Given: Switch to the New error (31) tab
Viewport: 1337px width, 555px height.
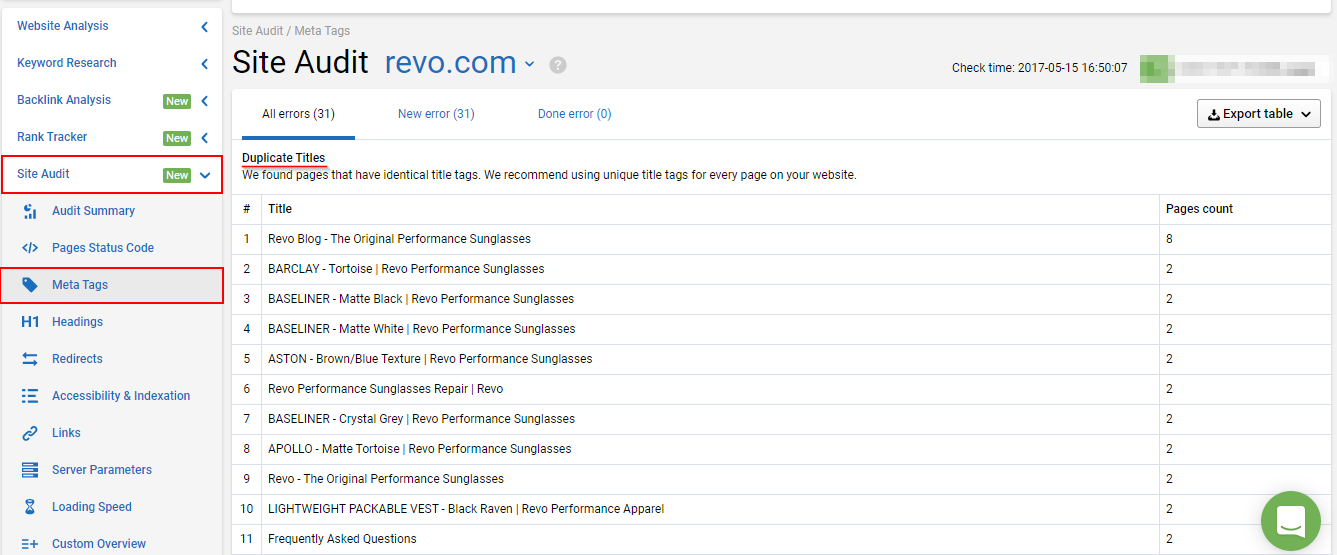Looking at the screenshot, I should click(436, 114).
